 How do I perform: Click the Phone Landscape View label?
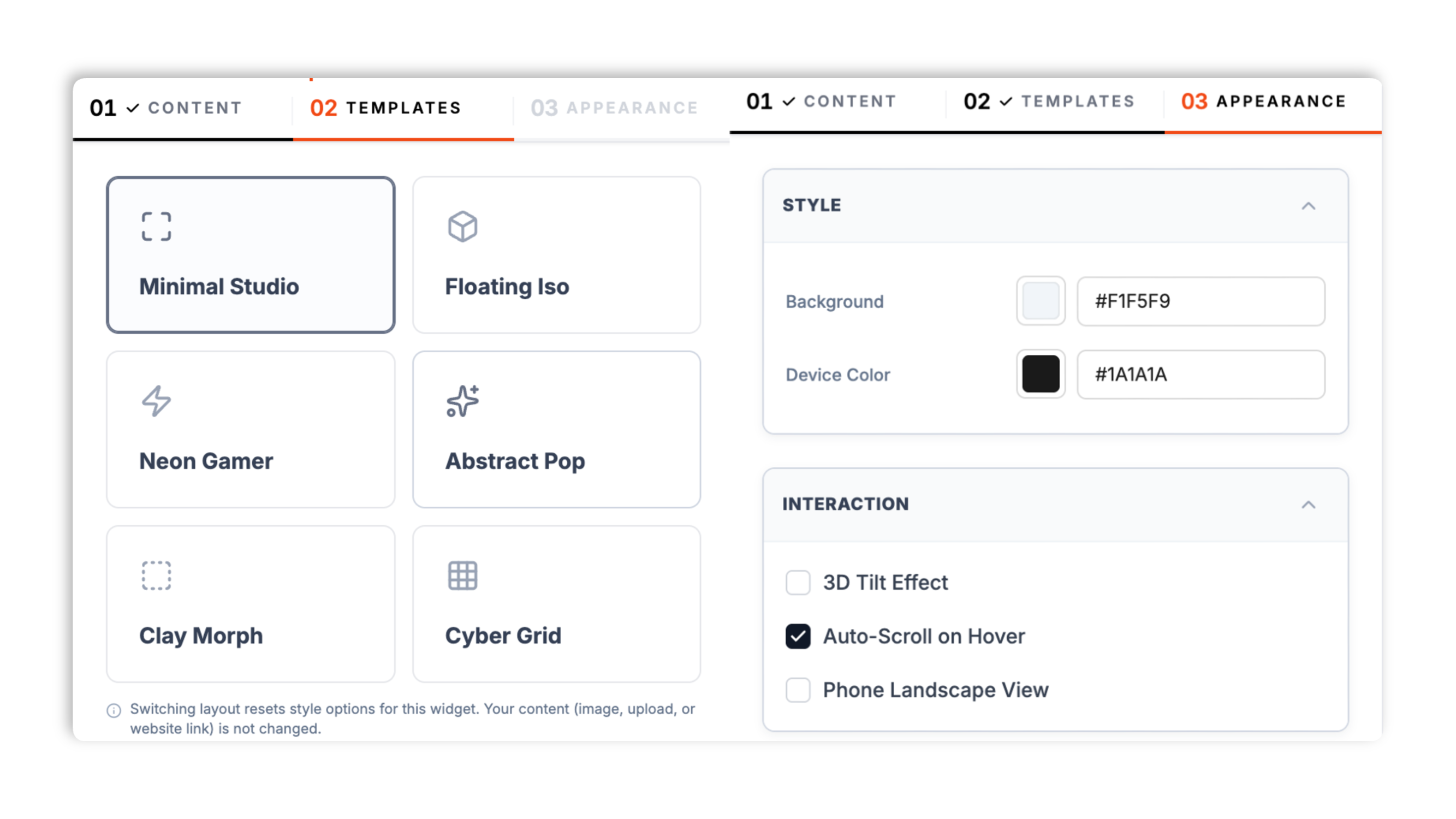[935, 690]
